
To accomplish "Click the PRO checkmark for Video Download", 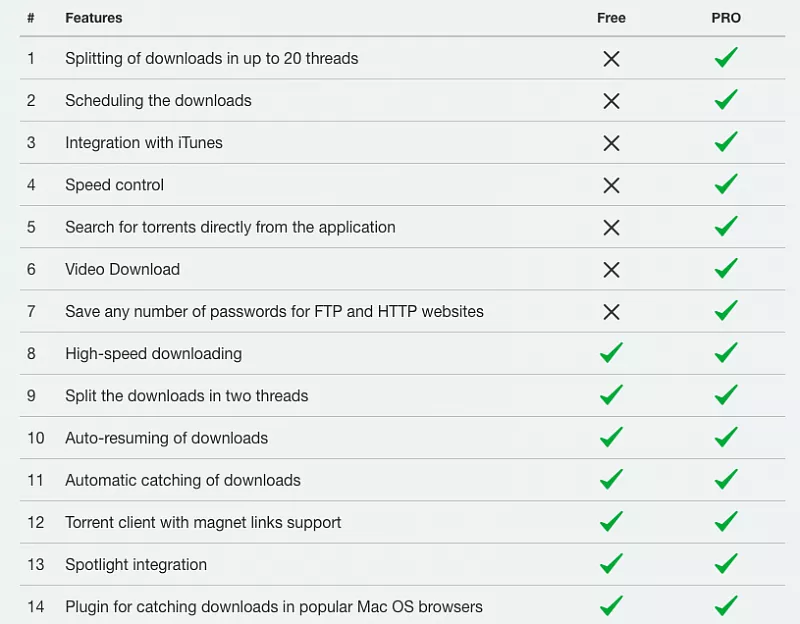I will point(726,269).
